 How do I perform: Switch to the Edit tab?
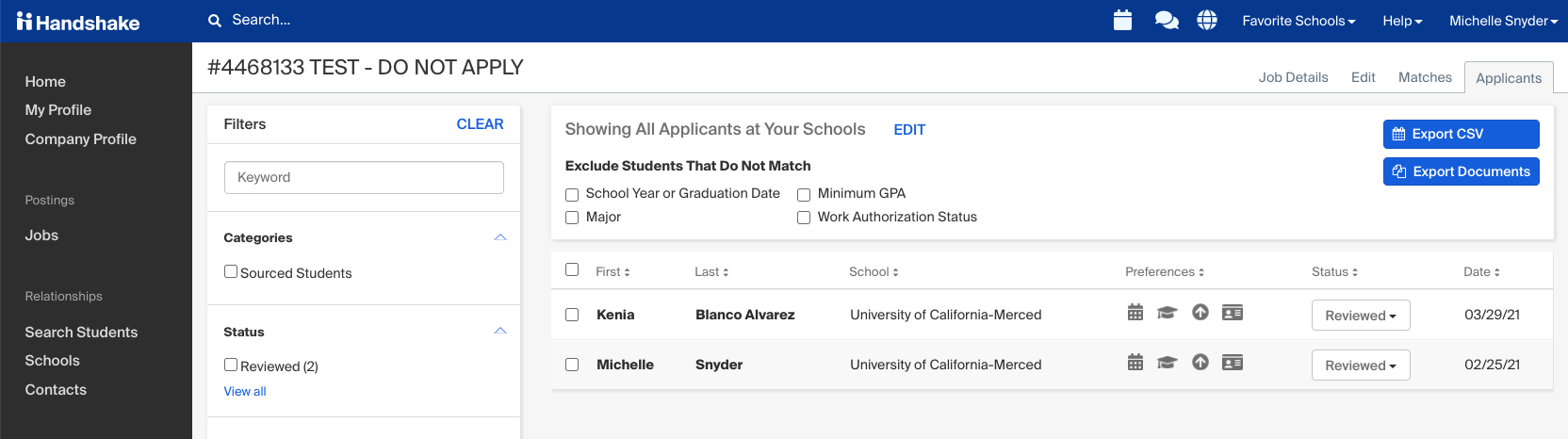click(1363, 77)
